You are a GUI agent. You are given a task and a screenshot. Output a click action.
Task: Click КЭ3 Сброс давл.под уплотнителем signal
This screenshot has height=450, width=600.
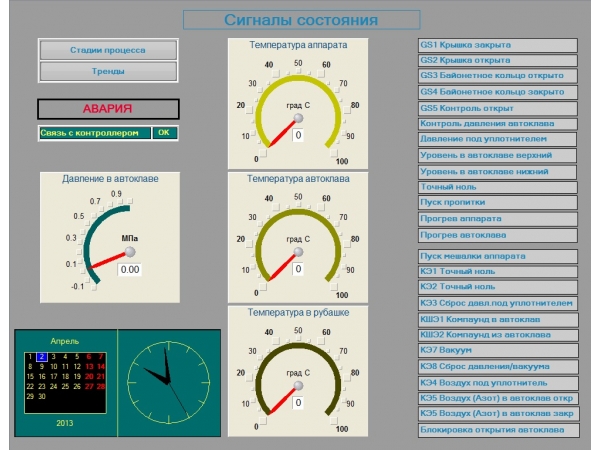click(x=498, y=303)
